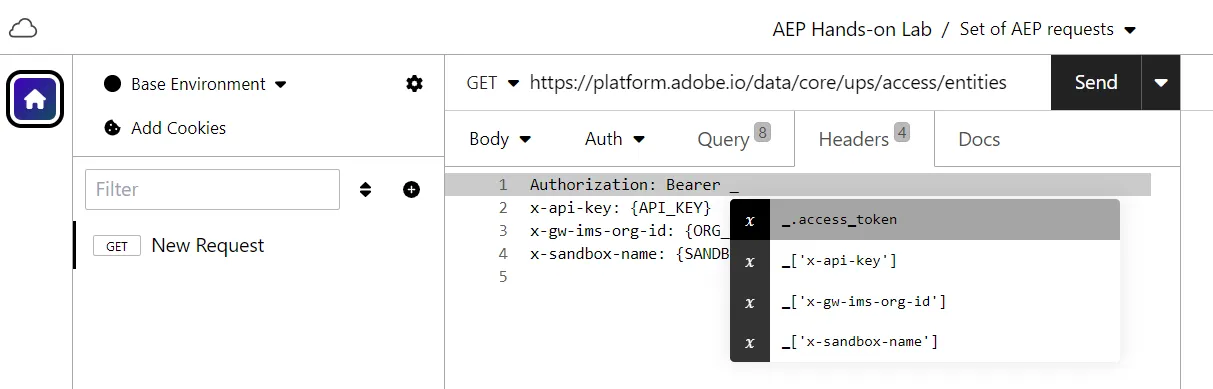This screenshot has height=389, width=1213.
Task: Click the Headers count badge 4
Action: click(x=902, y=132)
